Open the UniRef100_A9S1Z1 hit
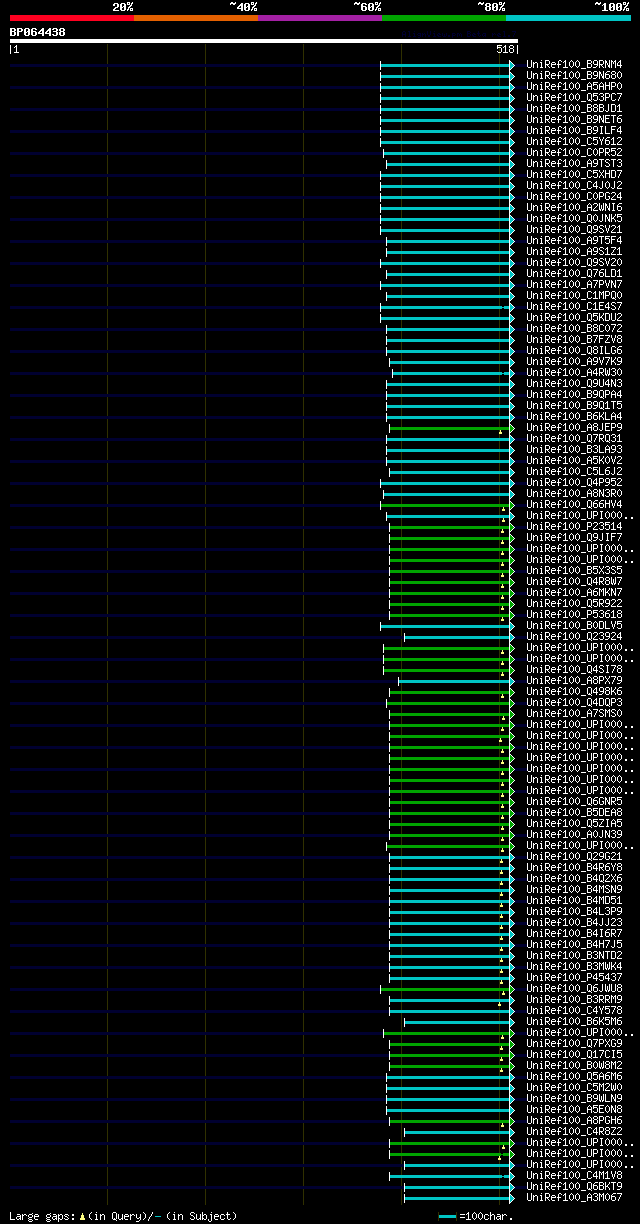 (574, 251)
